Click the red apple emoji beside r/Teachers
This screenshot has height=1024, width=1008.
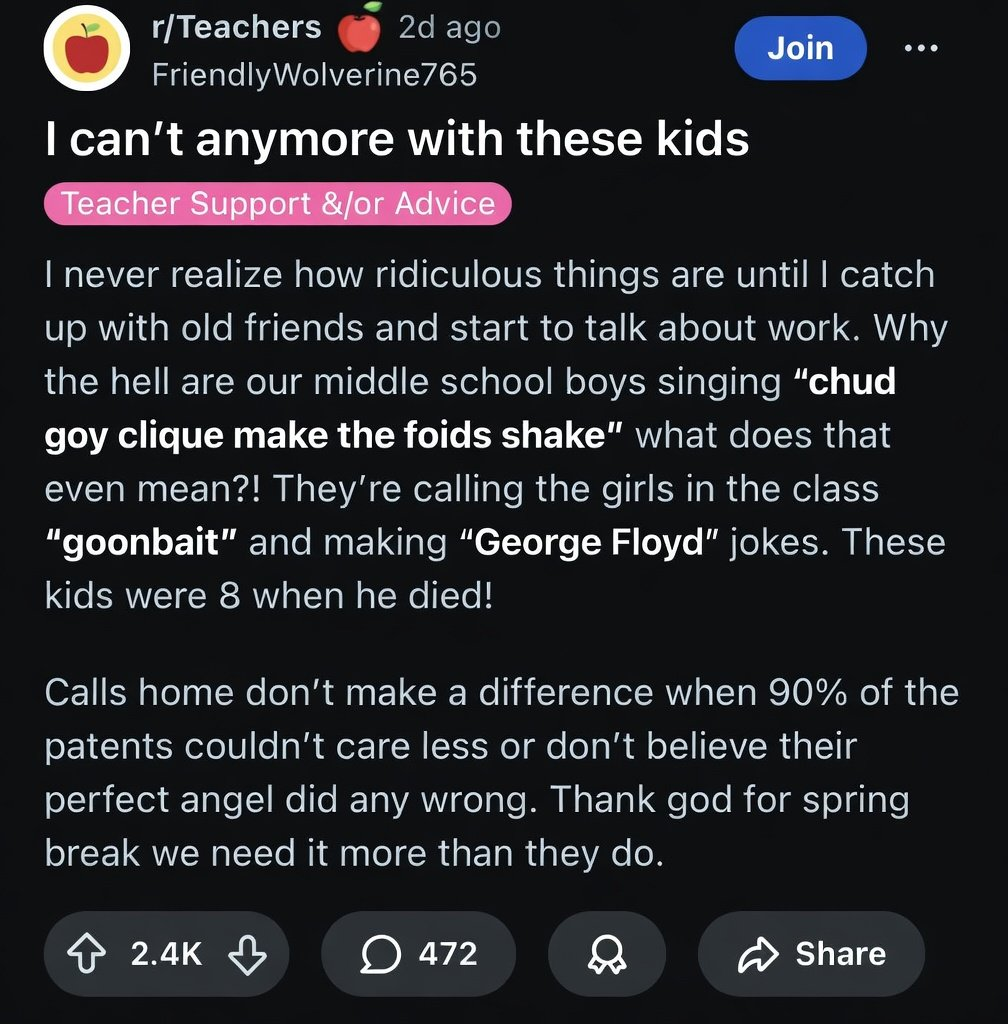(360, 30)
